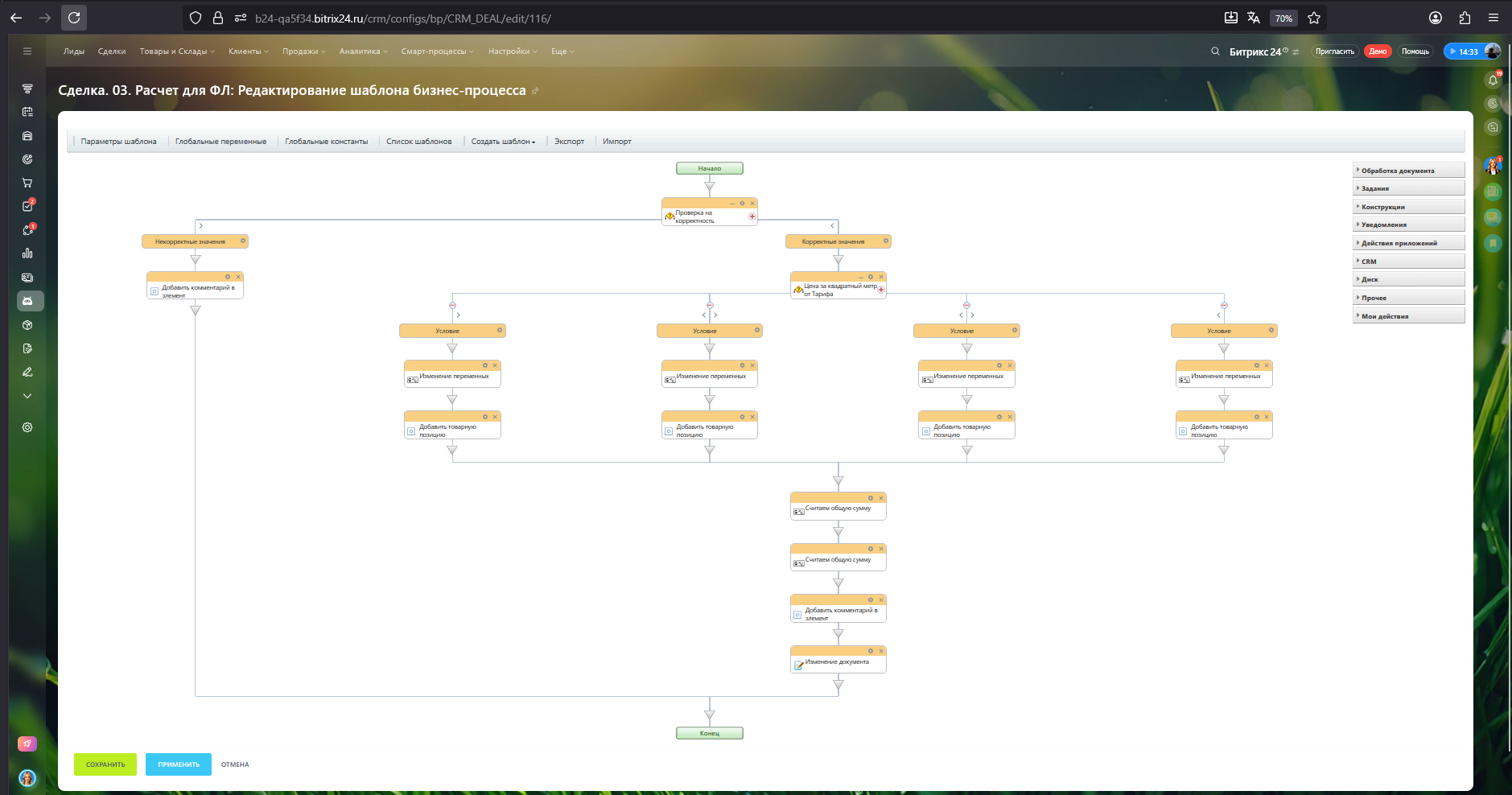1512x795 pixels.
Task: Open gear of comment action under Некорректные значения
Action: 228,277
